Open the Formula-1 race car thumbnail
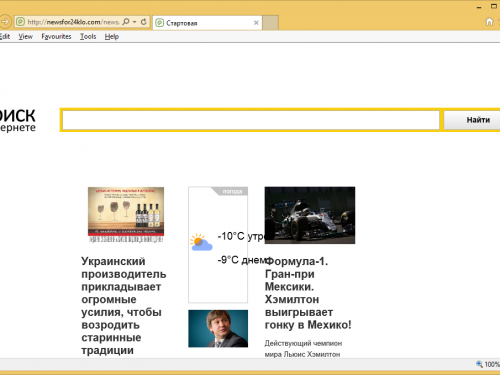 [x=310, y=215]
